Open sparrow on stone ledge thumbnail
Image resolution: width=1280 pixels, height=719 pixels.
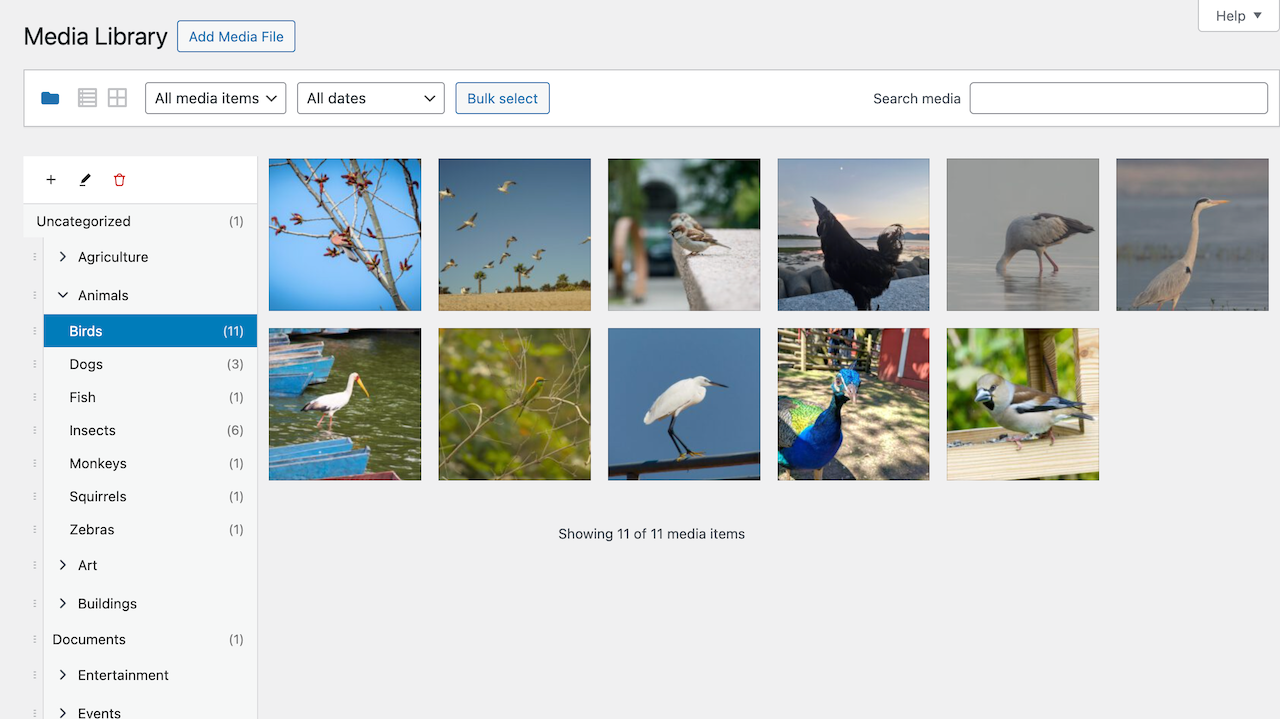pos(684,235)
